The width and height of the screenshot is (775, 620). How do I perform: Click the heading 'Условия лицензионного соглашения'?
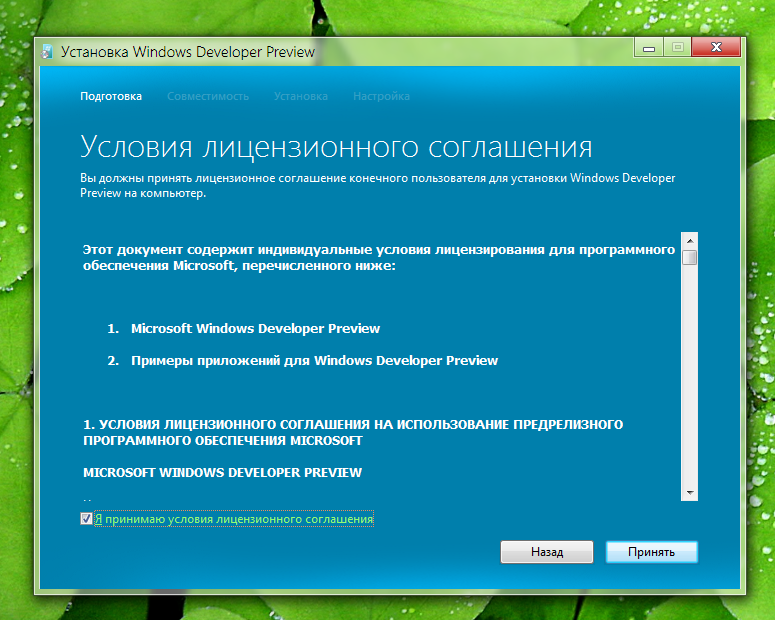click(x=336, y=147)
